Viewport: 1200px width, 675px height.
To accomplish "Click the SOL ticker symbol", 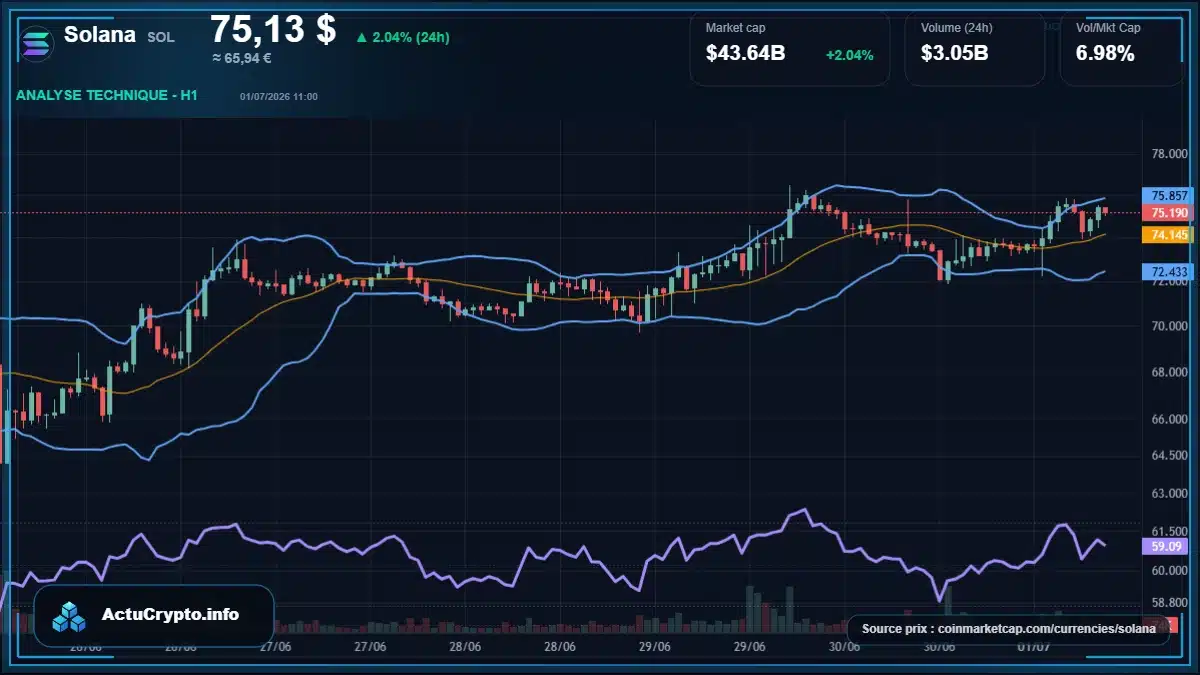I will click(x=161, y=38).
